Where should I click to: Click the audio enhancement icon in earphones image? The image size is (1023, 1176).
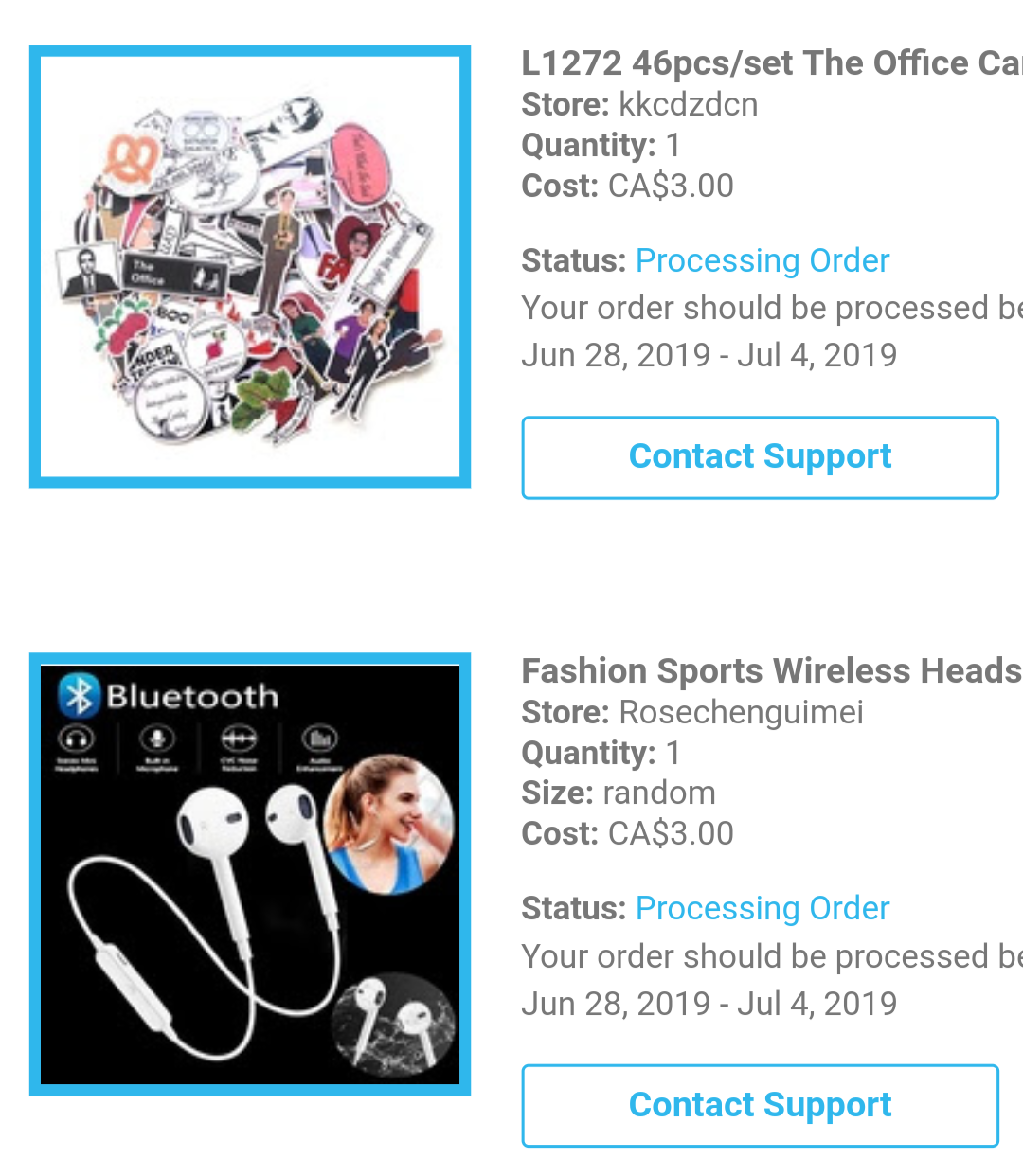[320, 738]
